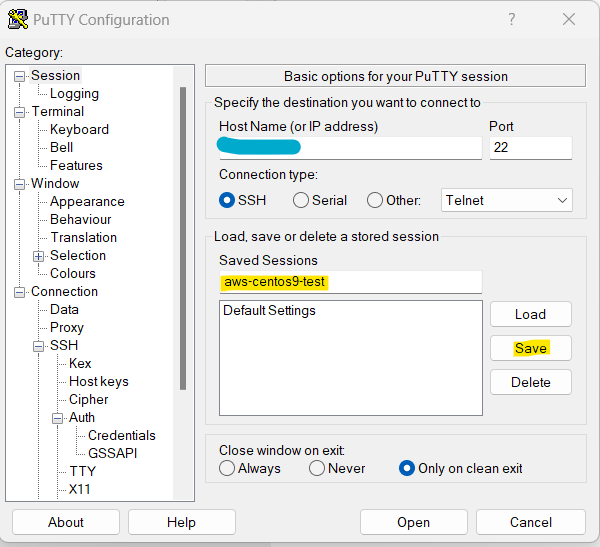Click the About button

pos(66,522)
